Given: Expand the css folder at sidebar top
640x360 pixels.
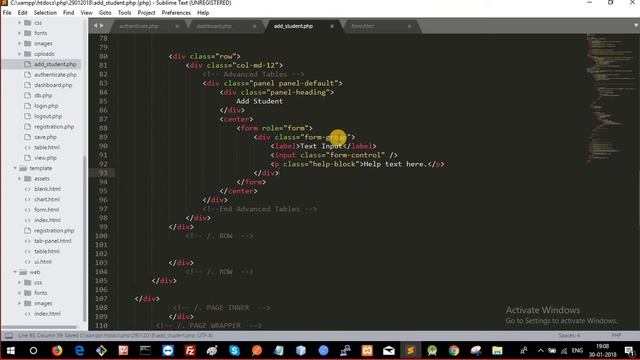Looking at the screenshot, I should click(x=19, y=22).
